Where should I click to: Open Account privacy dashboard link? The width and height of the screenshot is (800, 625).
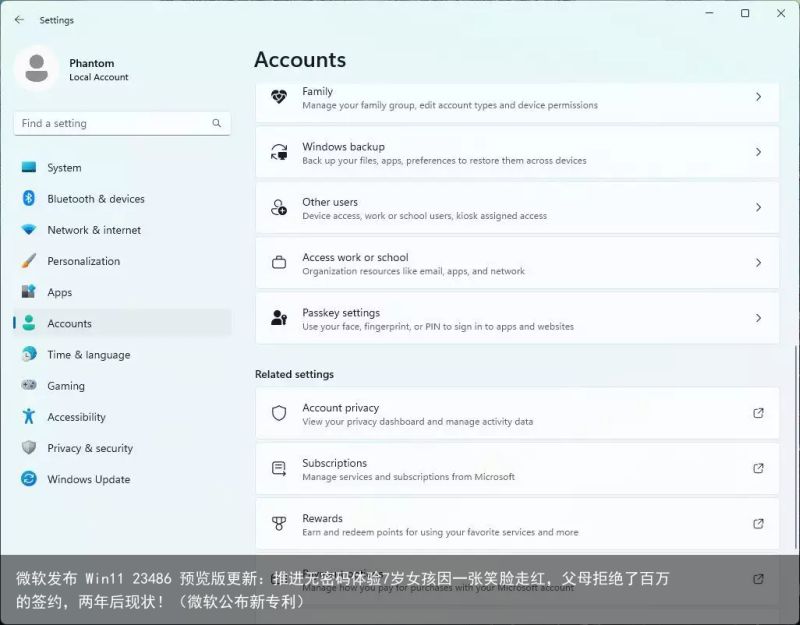[517, 413]
